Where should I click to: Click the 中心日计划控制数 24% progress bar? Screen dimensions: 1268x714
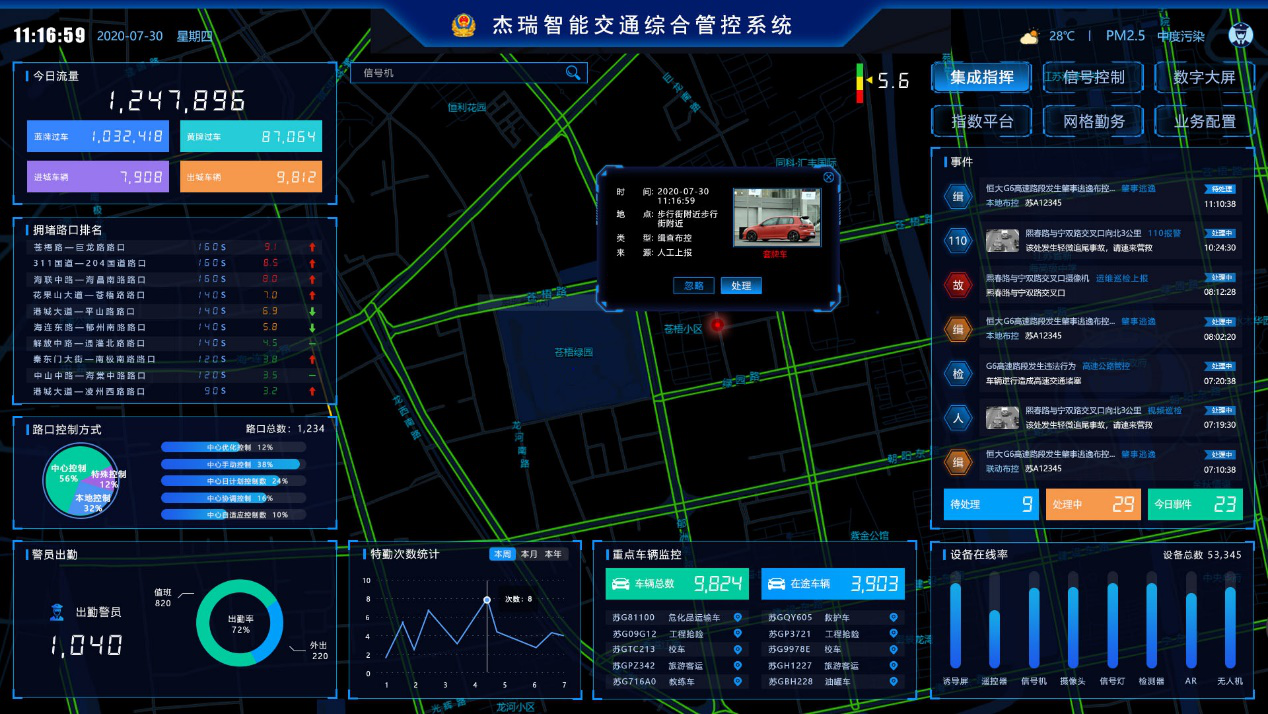pos(235,481)
